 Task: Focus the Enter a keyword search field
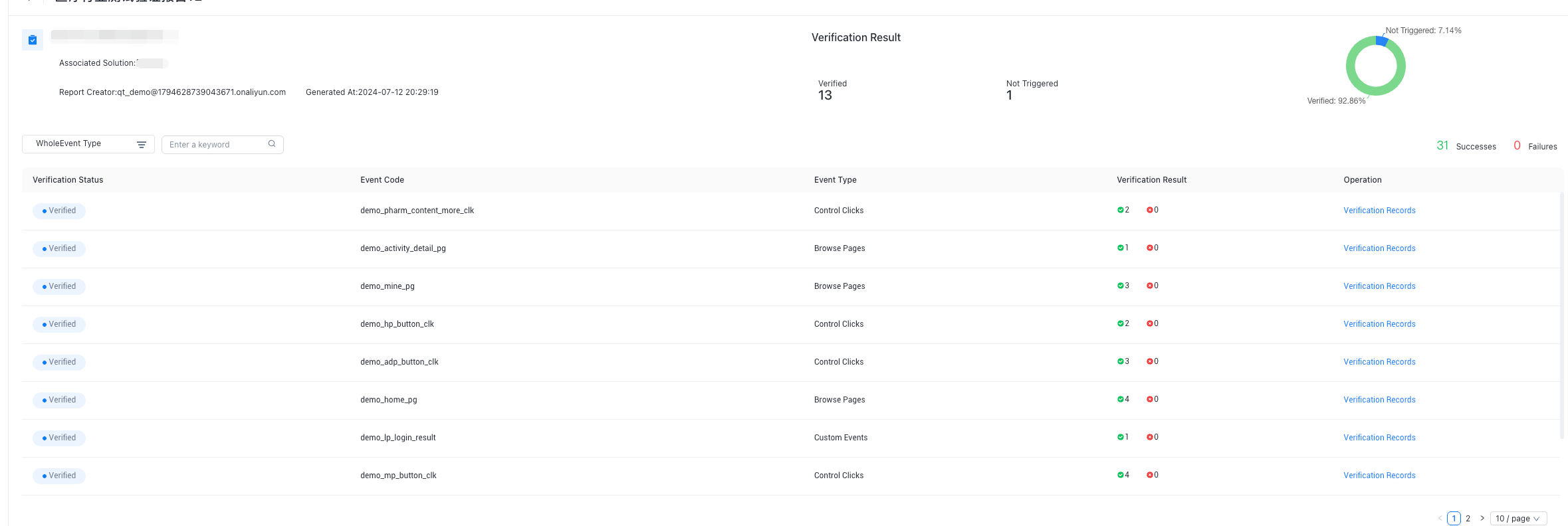pos(216,145)
